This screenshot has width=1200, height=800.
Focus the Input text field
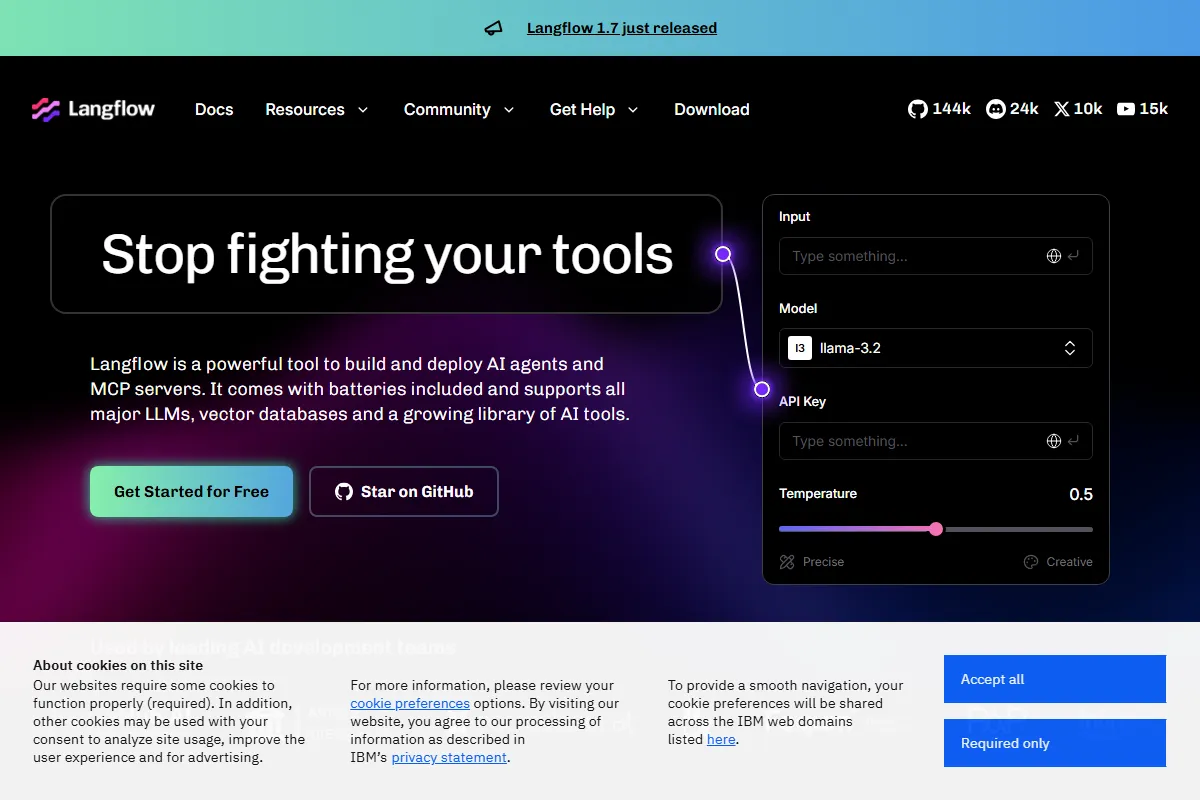[910, 256]
